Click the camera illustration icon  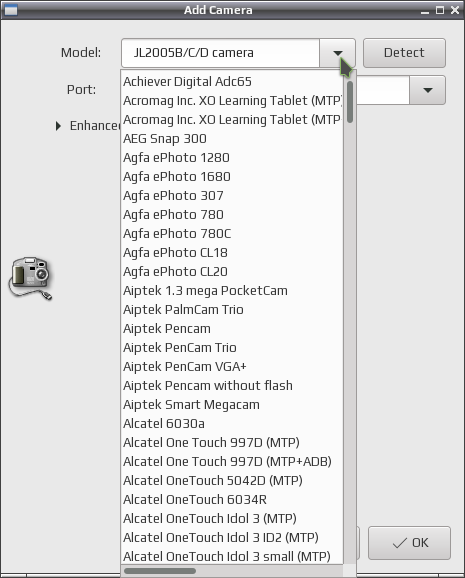[30, 278]
